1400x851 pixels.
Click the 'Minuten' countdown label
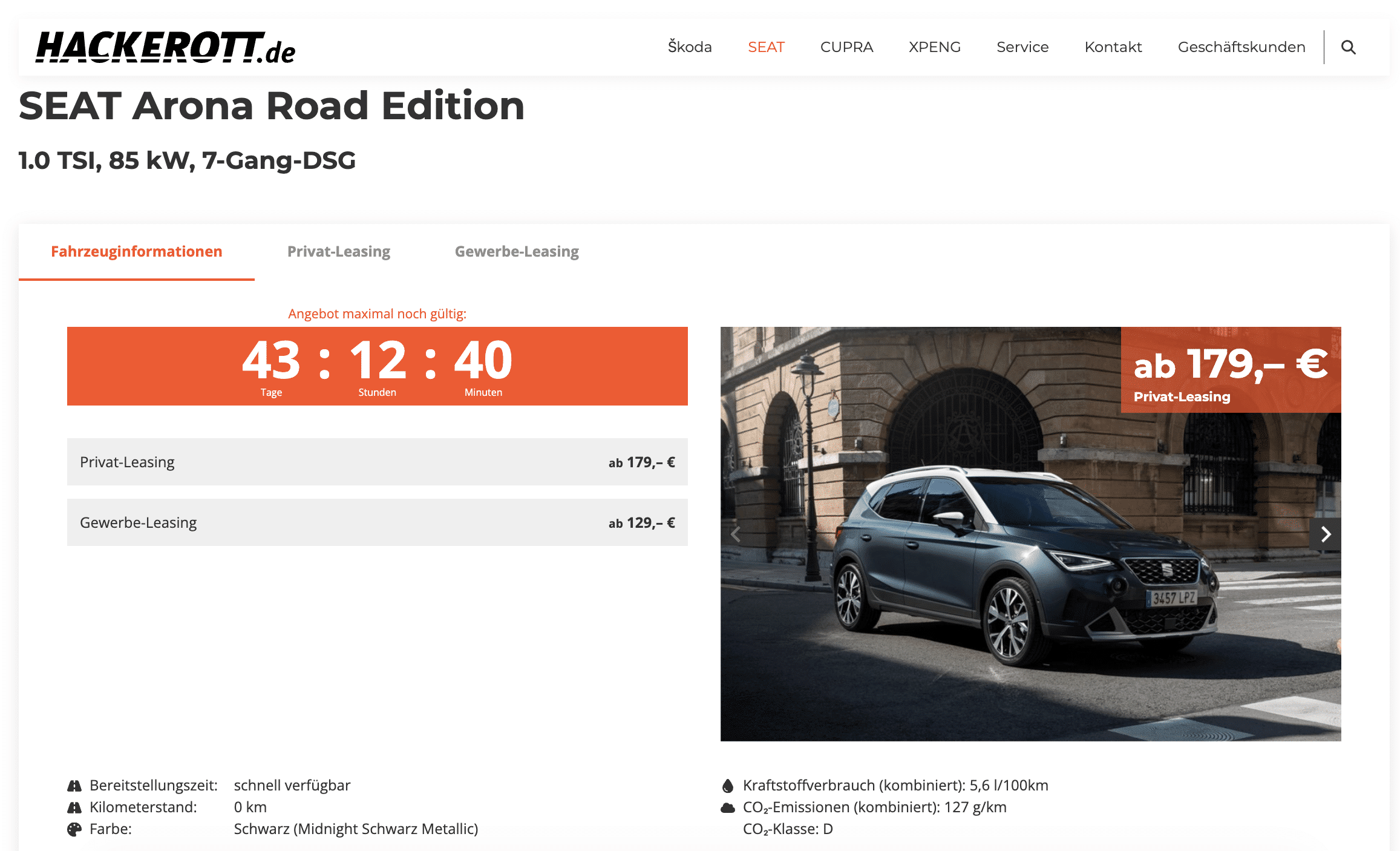pyautogui.click(x=483, y=392)
